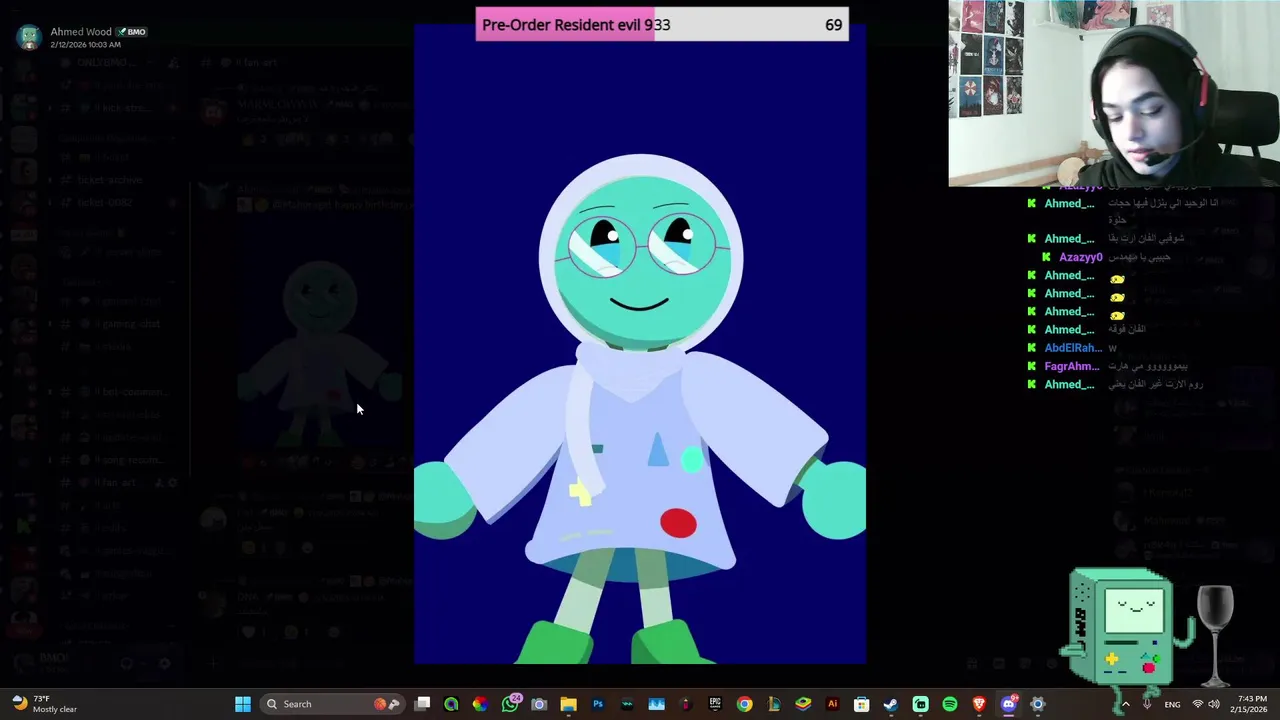Open the green circular app taskbar icon
Viewport: 1280px width, 720px height.
tap(451, 704)
